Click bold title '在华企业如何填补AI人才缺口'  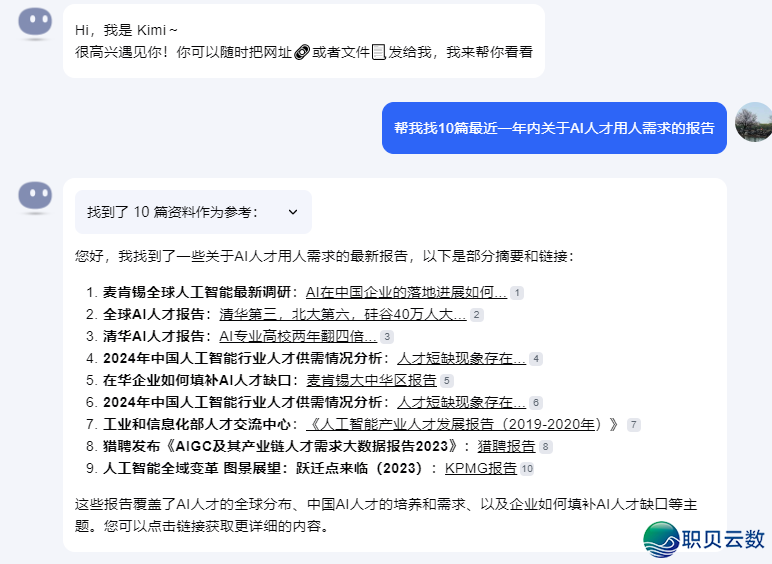[x=197, y=380]
